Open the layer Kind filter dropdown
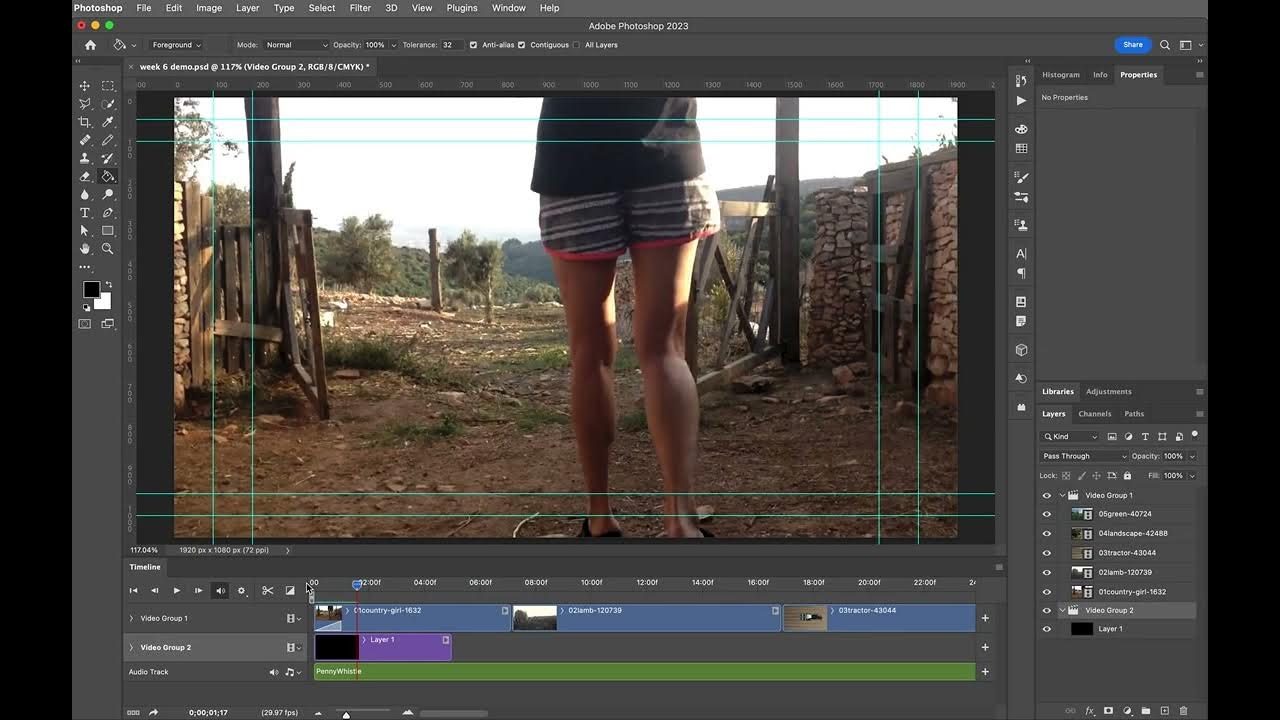1280x720 pixels. pyautogui.click(x=1070, y=436)
